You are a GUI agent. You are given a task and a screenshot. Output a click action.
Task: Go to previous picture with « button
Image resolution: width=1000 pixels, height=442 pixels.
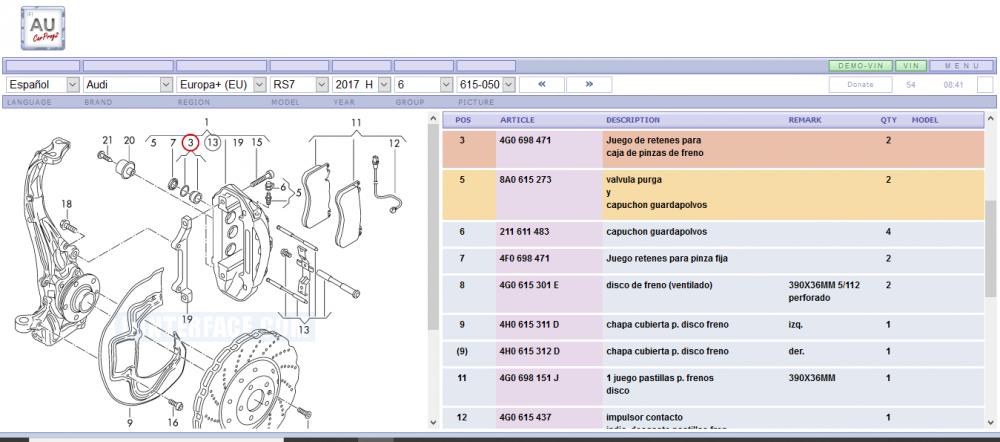pyautogui.click(x=541, y=84)
